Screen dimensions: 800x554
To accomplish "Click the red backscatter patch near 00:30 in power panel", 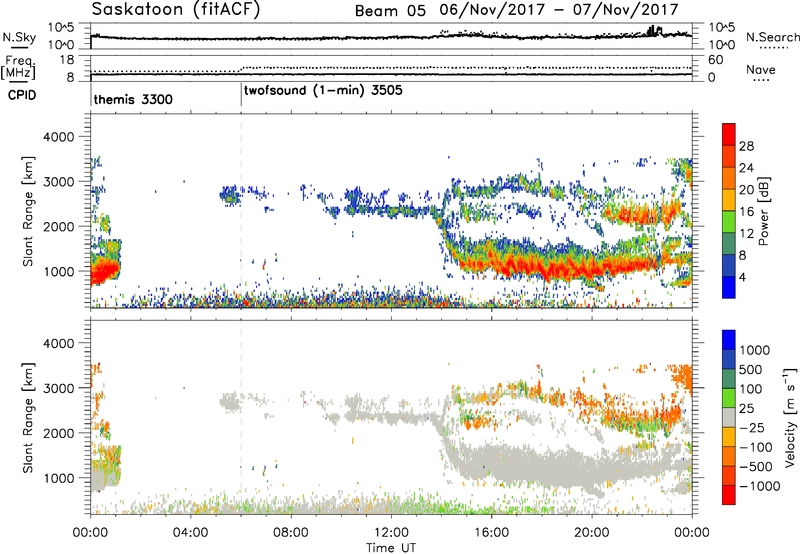I will point(104,271).
